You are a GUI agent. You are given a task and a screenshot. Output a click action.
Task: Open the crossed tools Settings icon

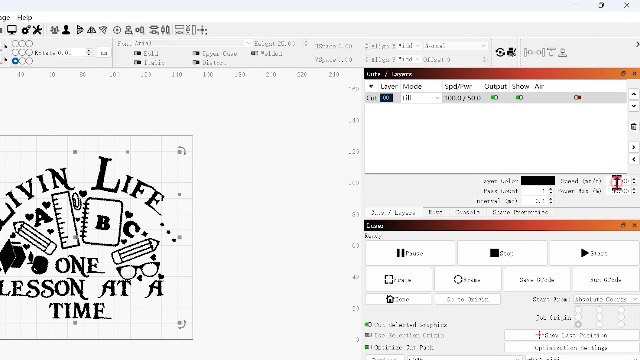(x=37, y=30)
